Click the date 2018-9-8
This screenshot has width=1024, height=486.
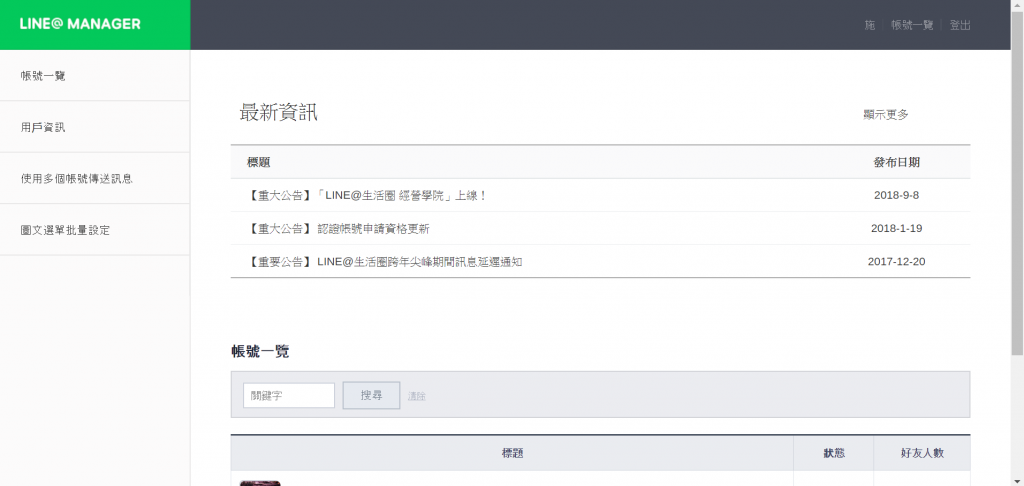pos(896,195)
